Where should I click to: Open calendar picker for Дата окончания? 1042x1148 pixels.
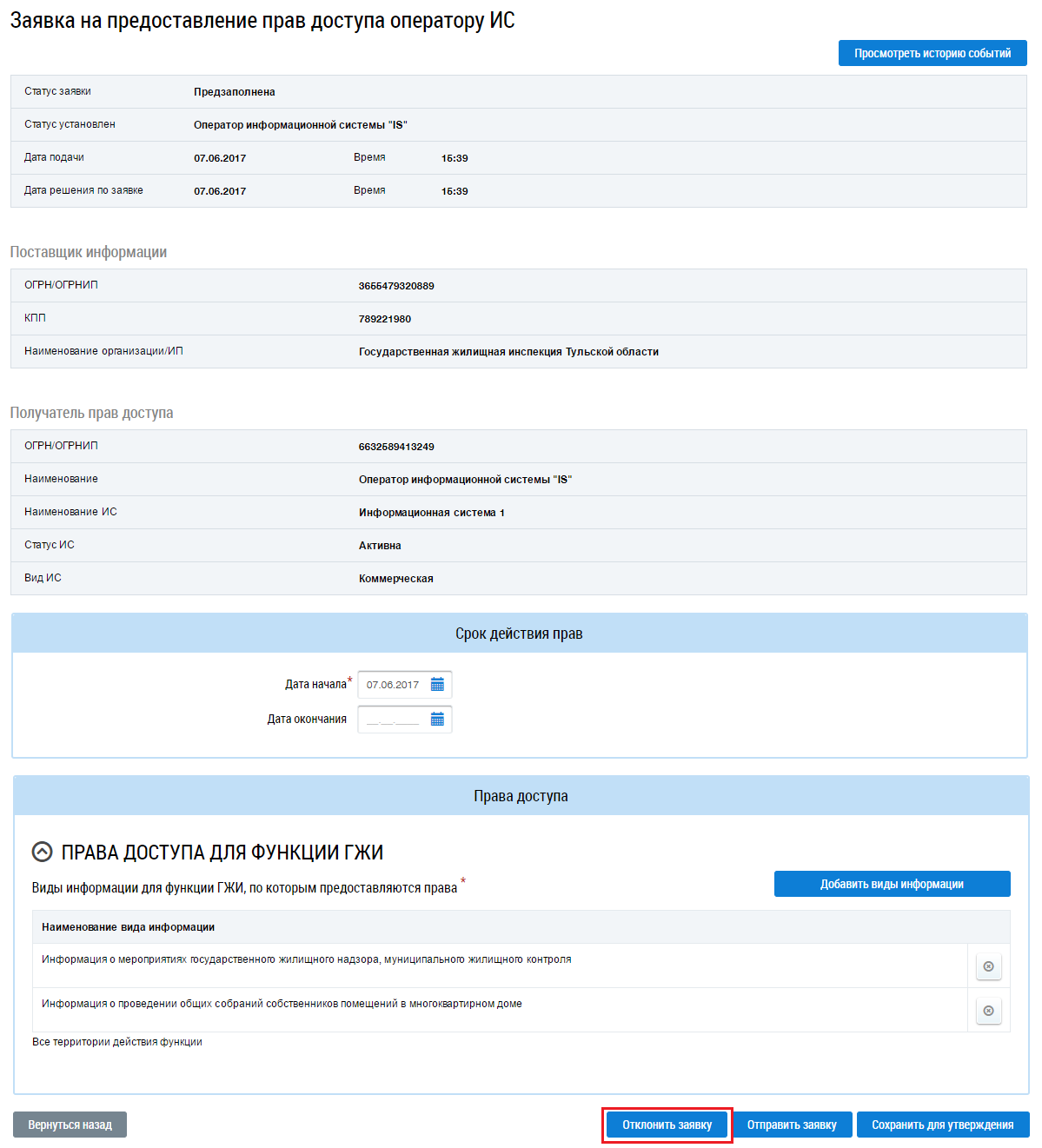[x=437, y=720]
